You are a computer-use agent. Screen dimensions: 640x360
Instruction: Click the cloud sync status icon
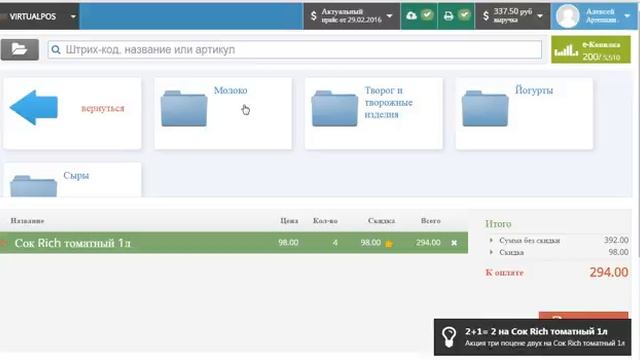coord(411,16)
